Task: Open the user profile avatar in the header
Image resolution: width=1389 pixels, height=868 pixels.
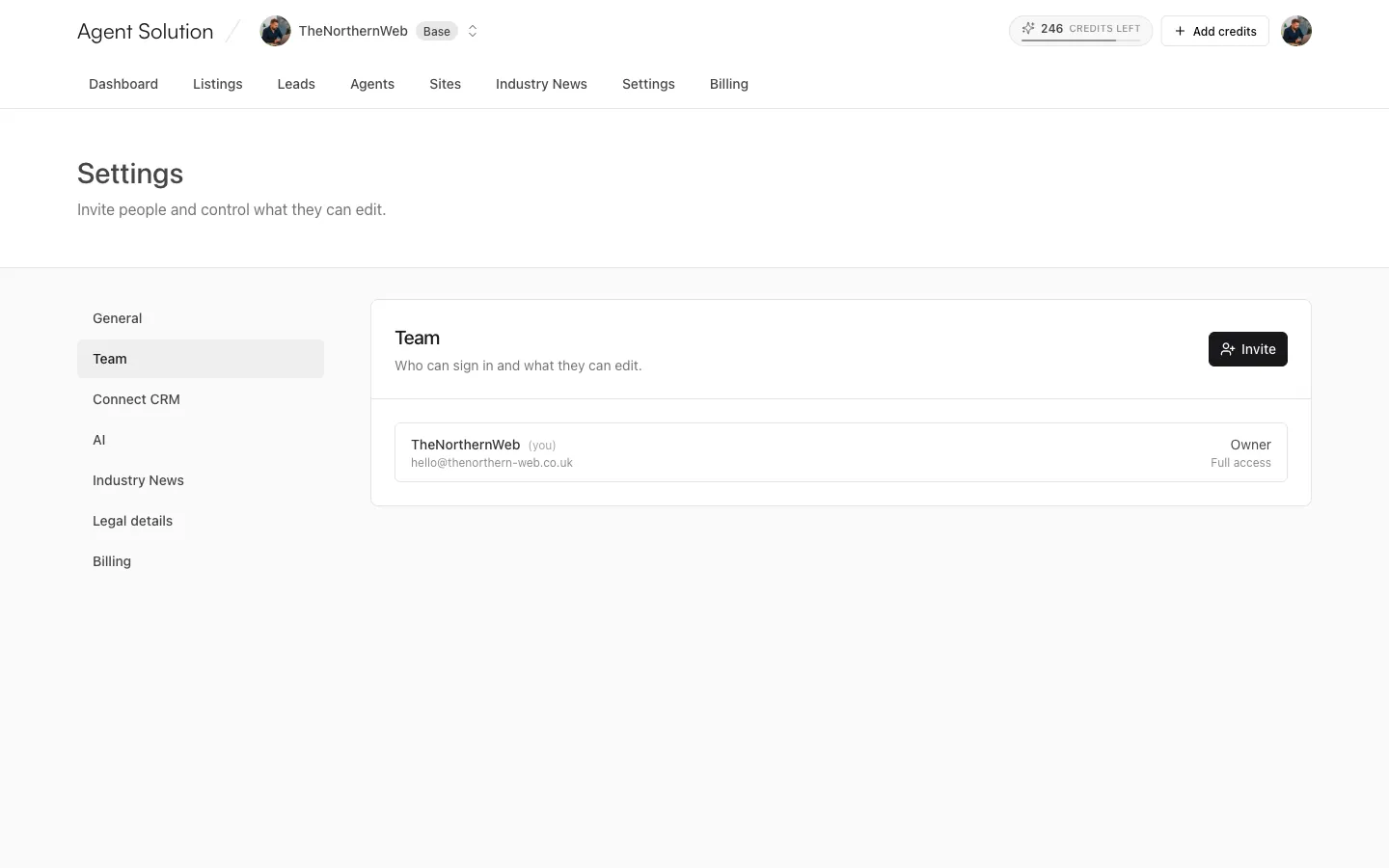Action: pos(1295,31)
